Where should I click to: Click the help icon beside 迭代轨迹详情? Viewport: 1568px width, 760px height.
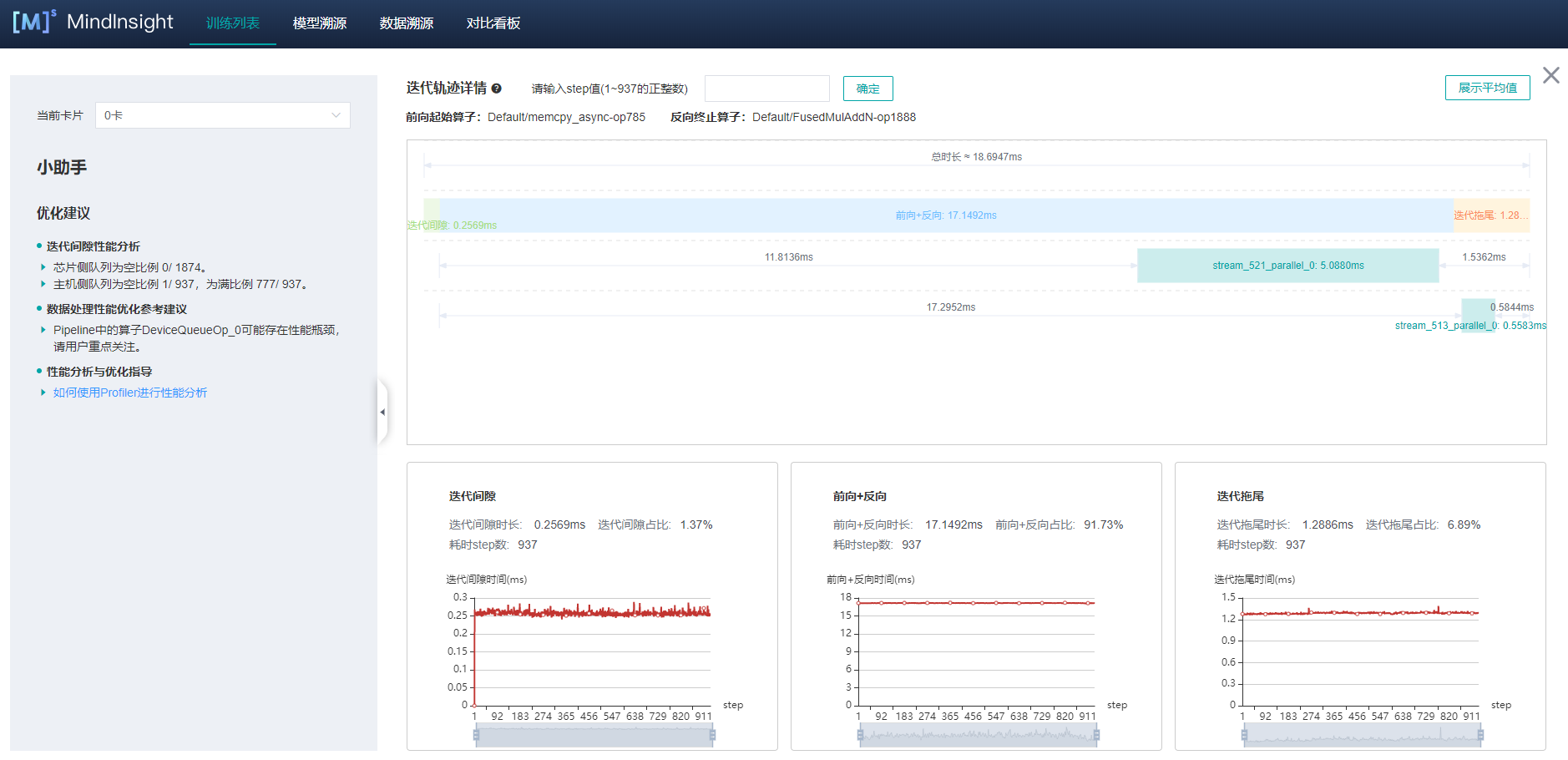(497, 89)
